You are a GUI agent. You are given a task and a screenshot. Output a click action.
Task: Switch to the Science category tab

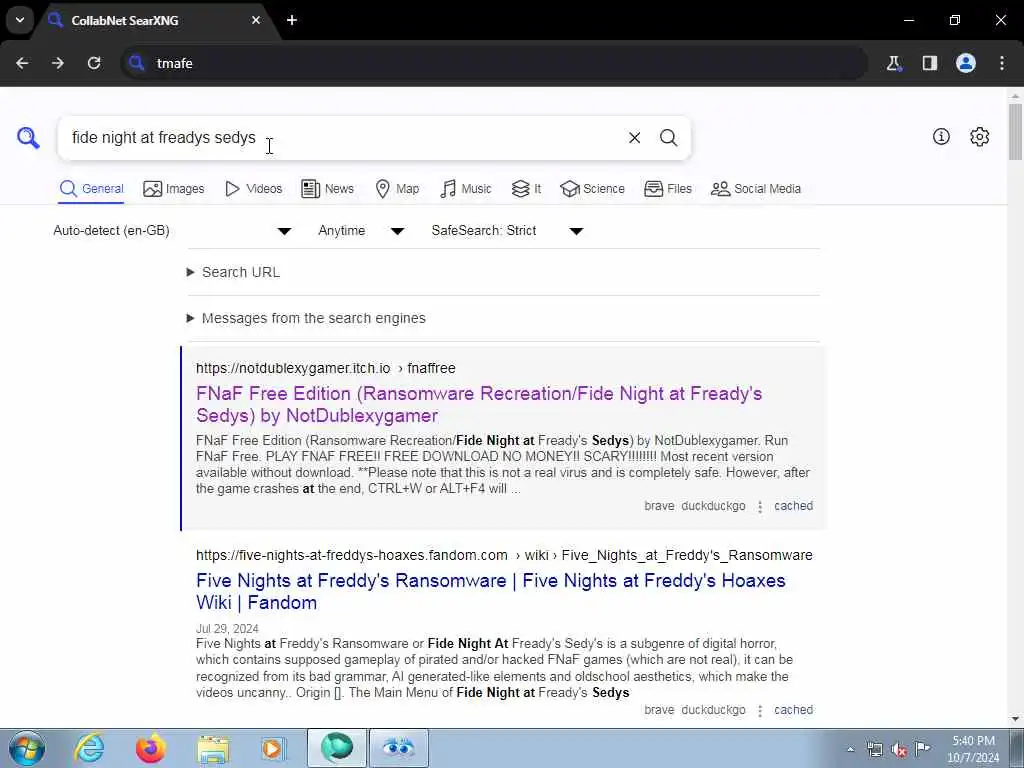[x=592, y=189]
